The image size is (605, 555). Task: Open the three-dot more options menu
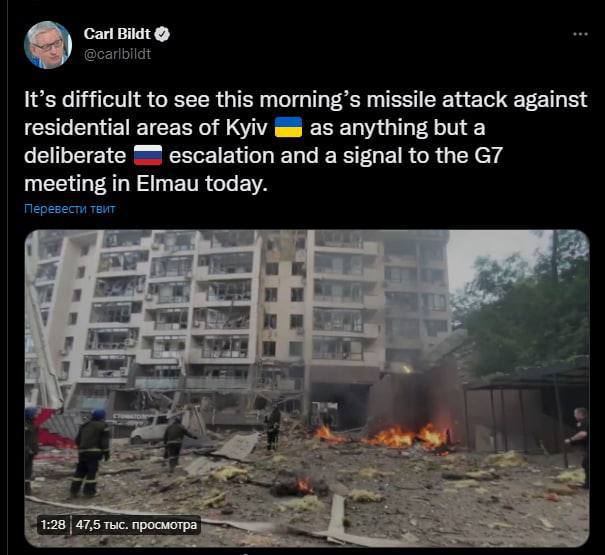[580, 34]
